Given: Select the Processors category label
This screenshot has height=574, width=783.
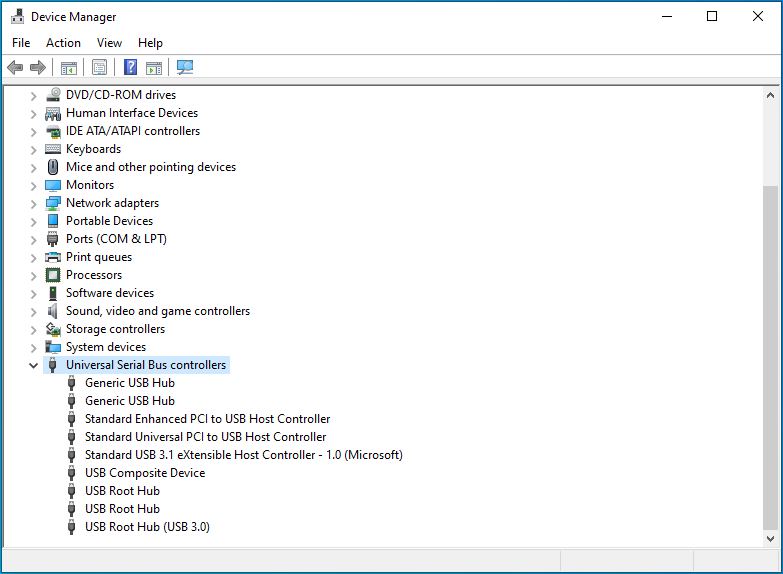Looking at the screenshot, I should (x=94, y=275).
